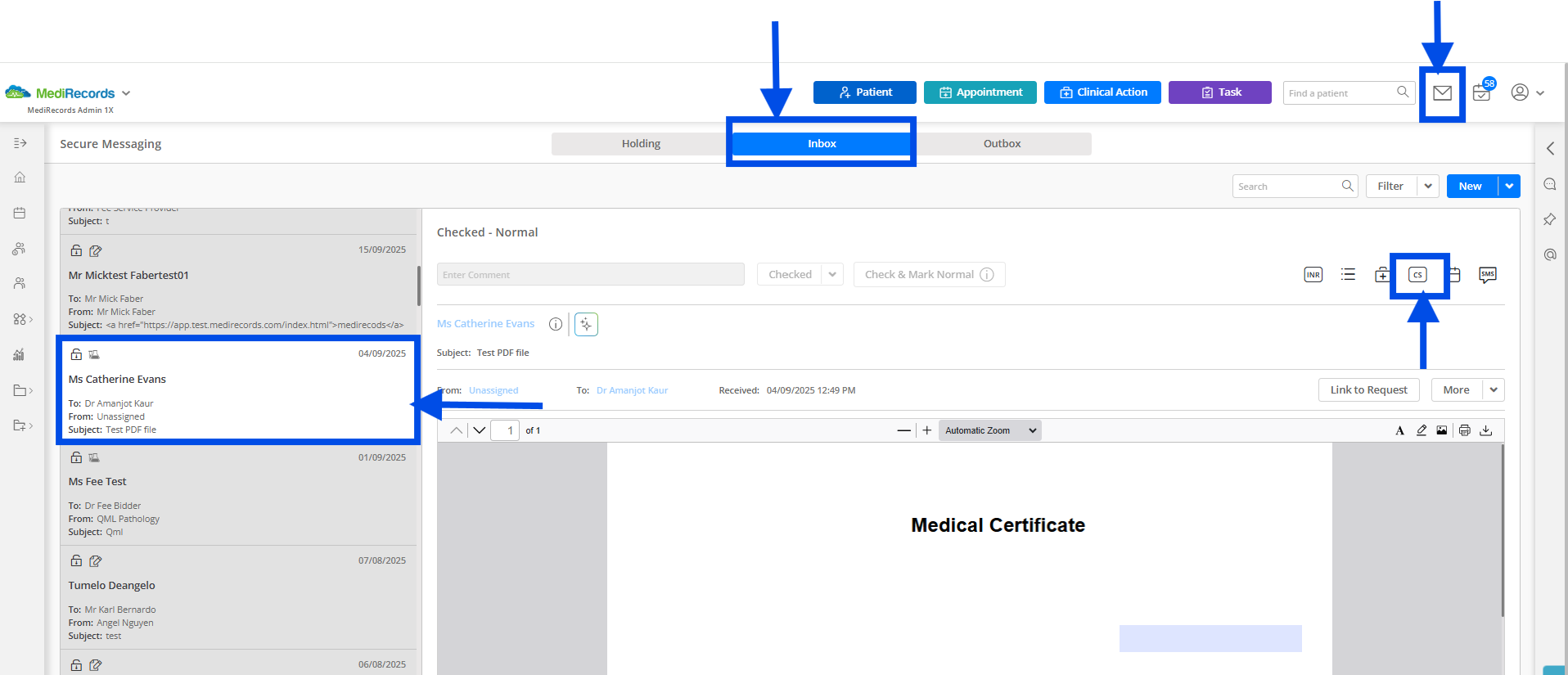Click the Unassigned sender link
This screenshot has height=675, width=1568.
point(493,390)
